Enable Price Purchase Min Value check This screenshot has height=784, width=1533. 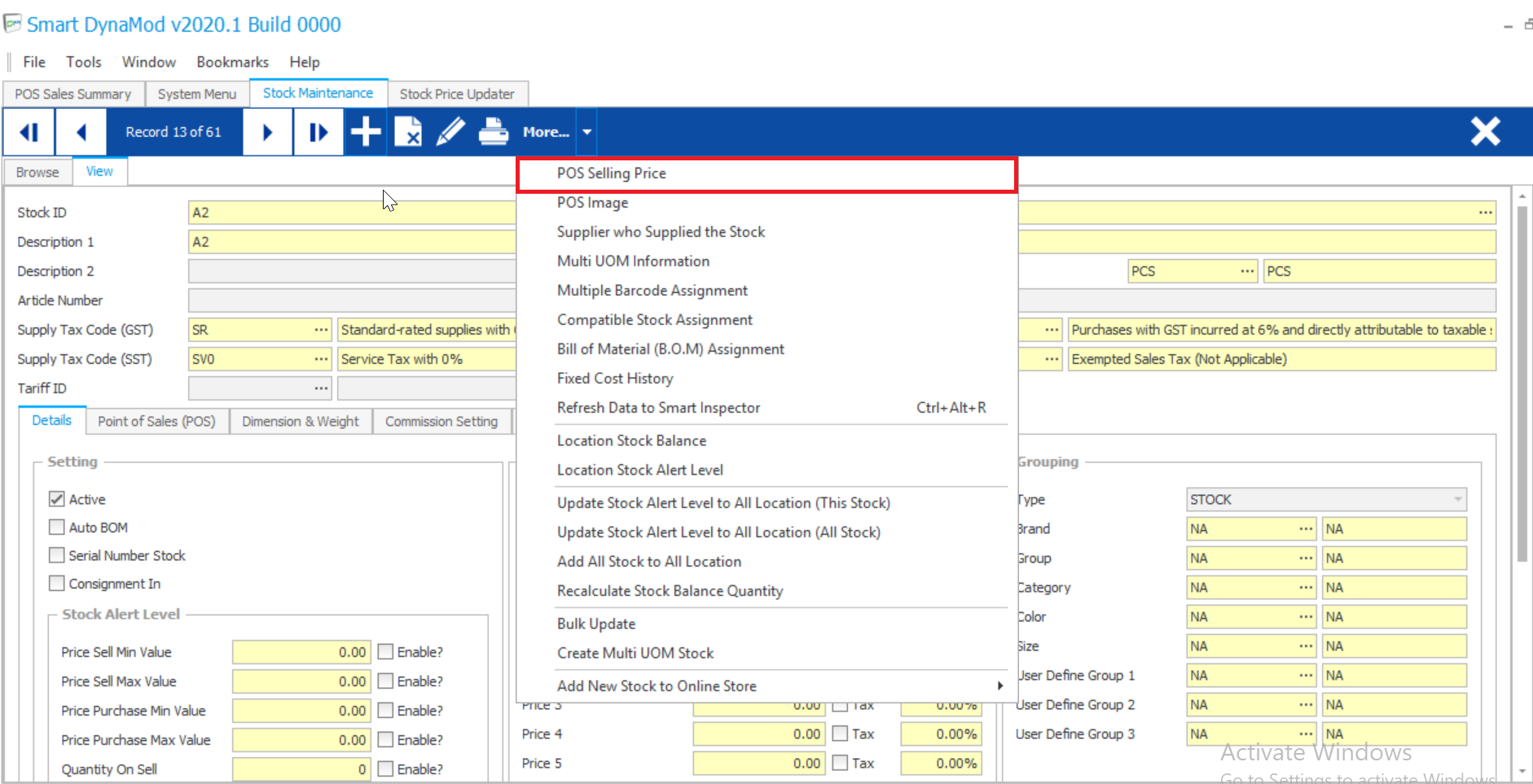(385, 711)
